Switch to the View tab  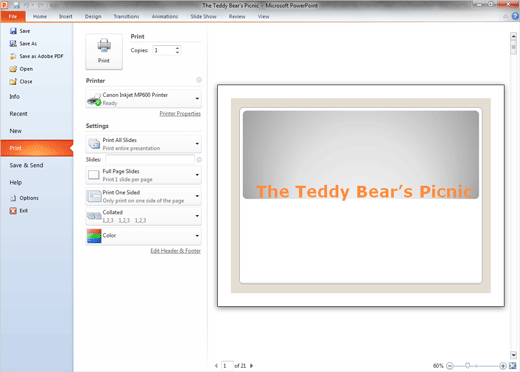pos(263,16)
